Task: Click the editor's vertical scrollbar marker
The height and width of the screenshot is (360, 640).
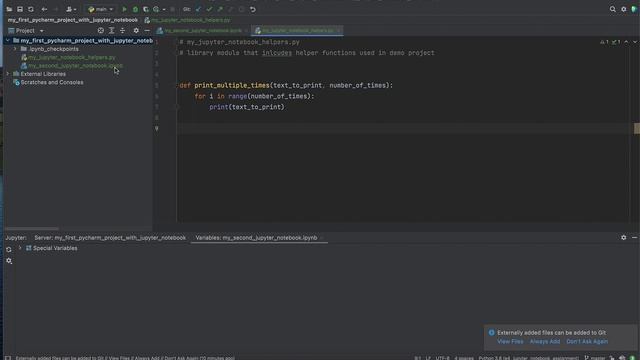Action: (637, 128)
